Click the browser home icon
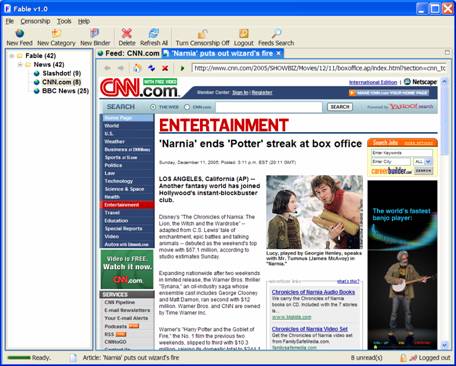Screen dimensions: 456x366 137,68
